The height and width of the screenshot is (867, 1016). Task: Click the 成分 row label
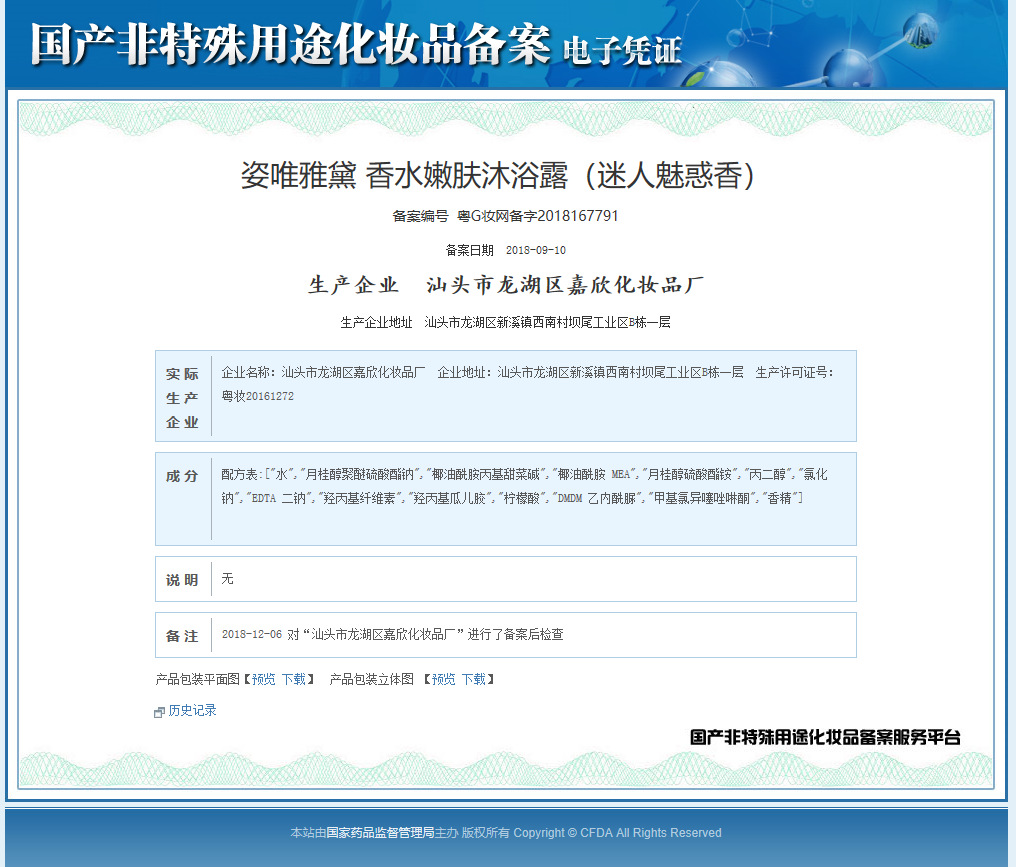182,476
